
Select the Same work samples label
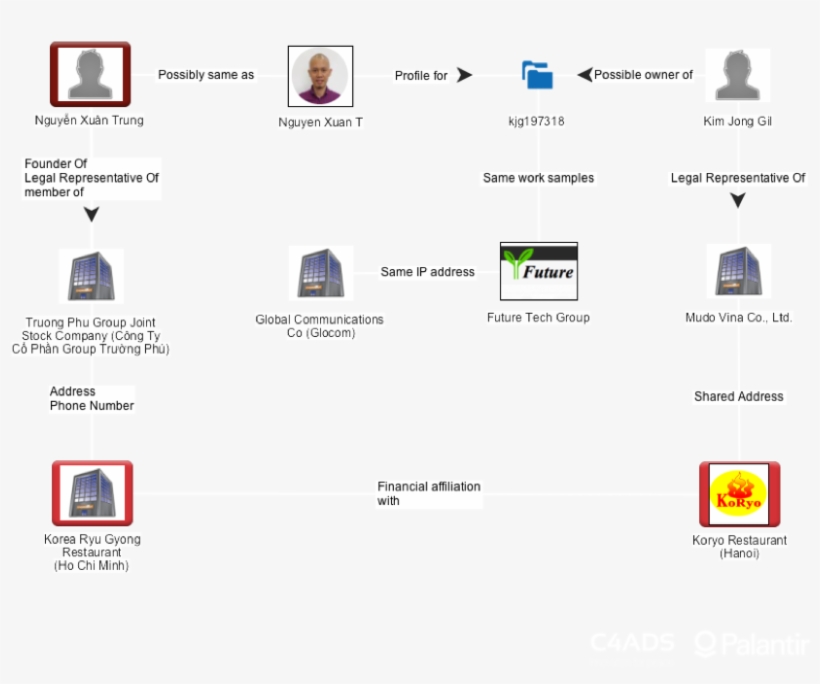click(538, 178)
